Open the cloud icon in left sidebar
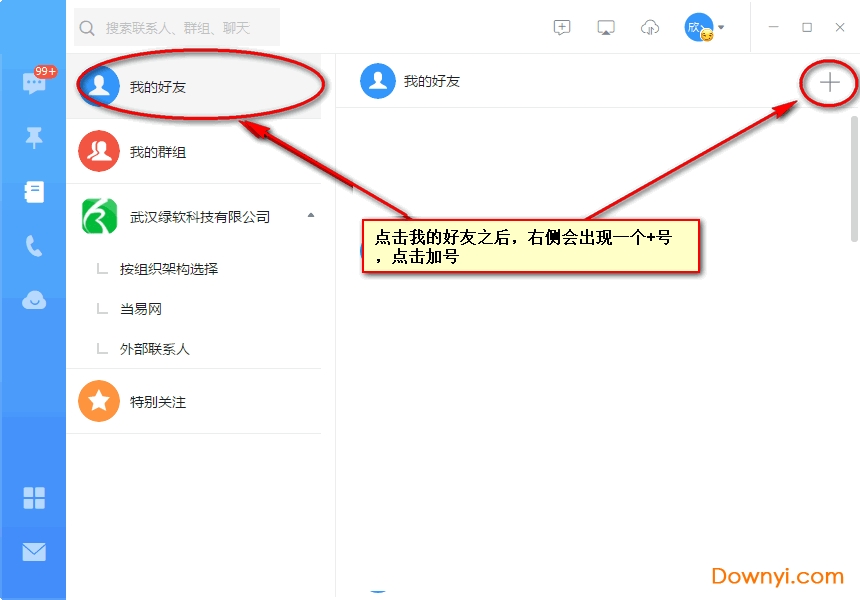This screenshot has height=600, width=860. point(34,300)
